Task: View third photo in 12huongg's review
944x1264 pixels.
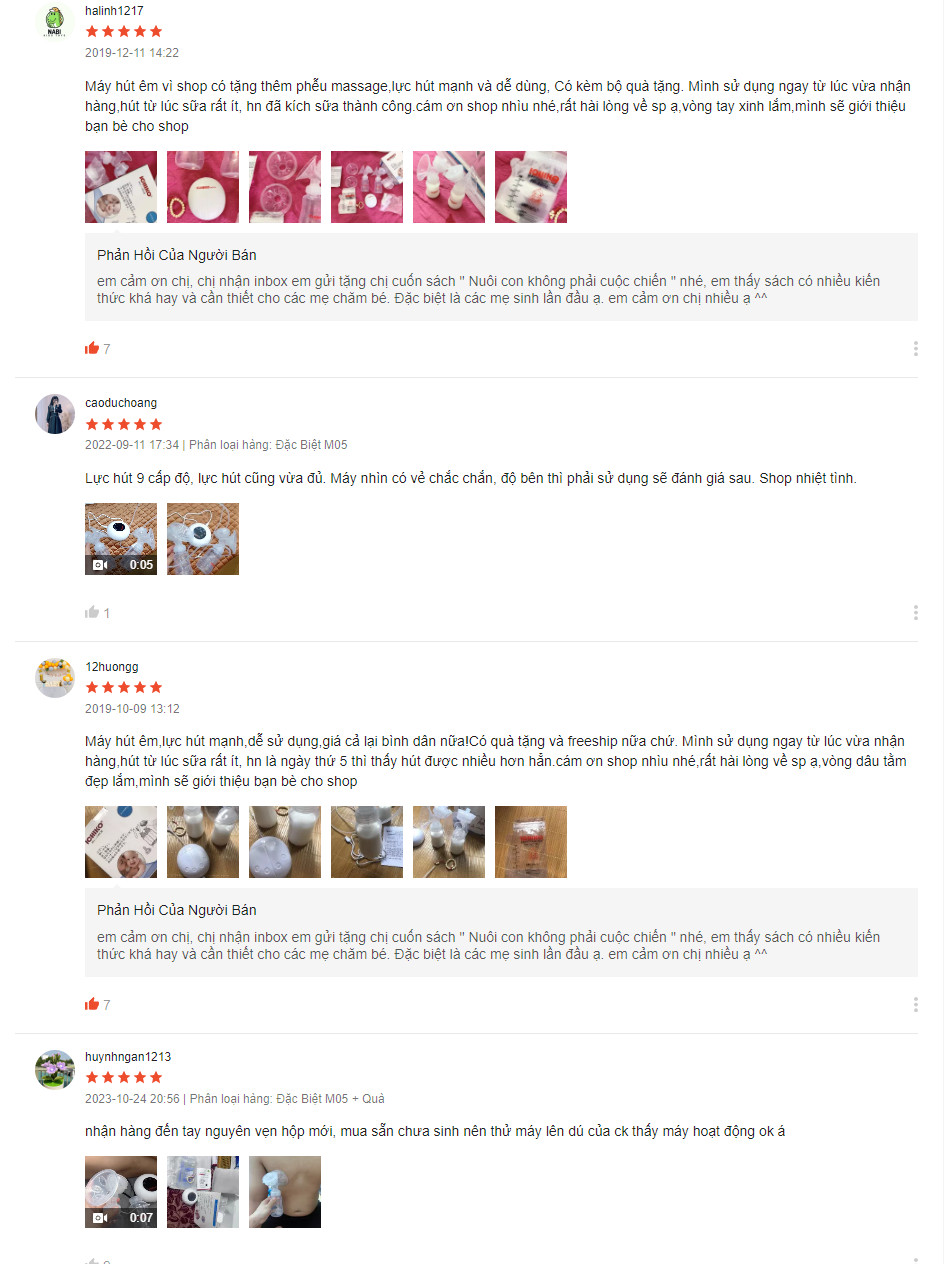Action: [285, 842]
